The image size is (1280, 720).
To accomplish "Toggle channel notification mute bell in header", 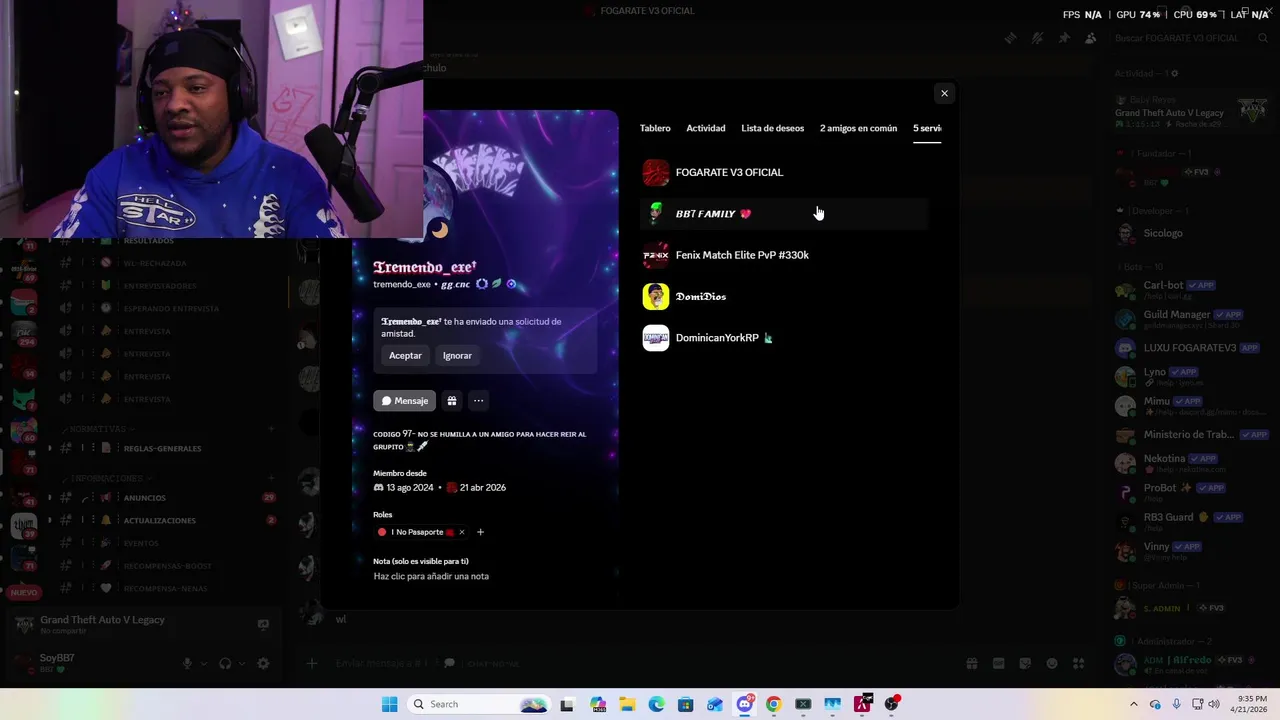I will pos(1037,38).
